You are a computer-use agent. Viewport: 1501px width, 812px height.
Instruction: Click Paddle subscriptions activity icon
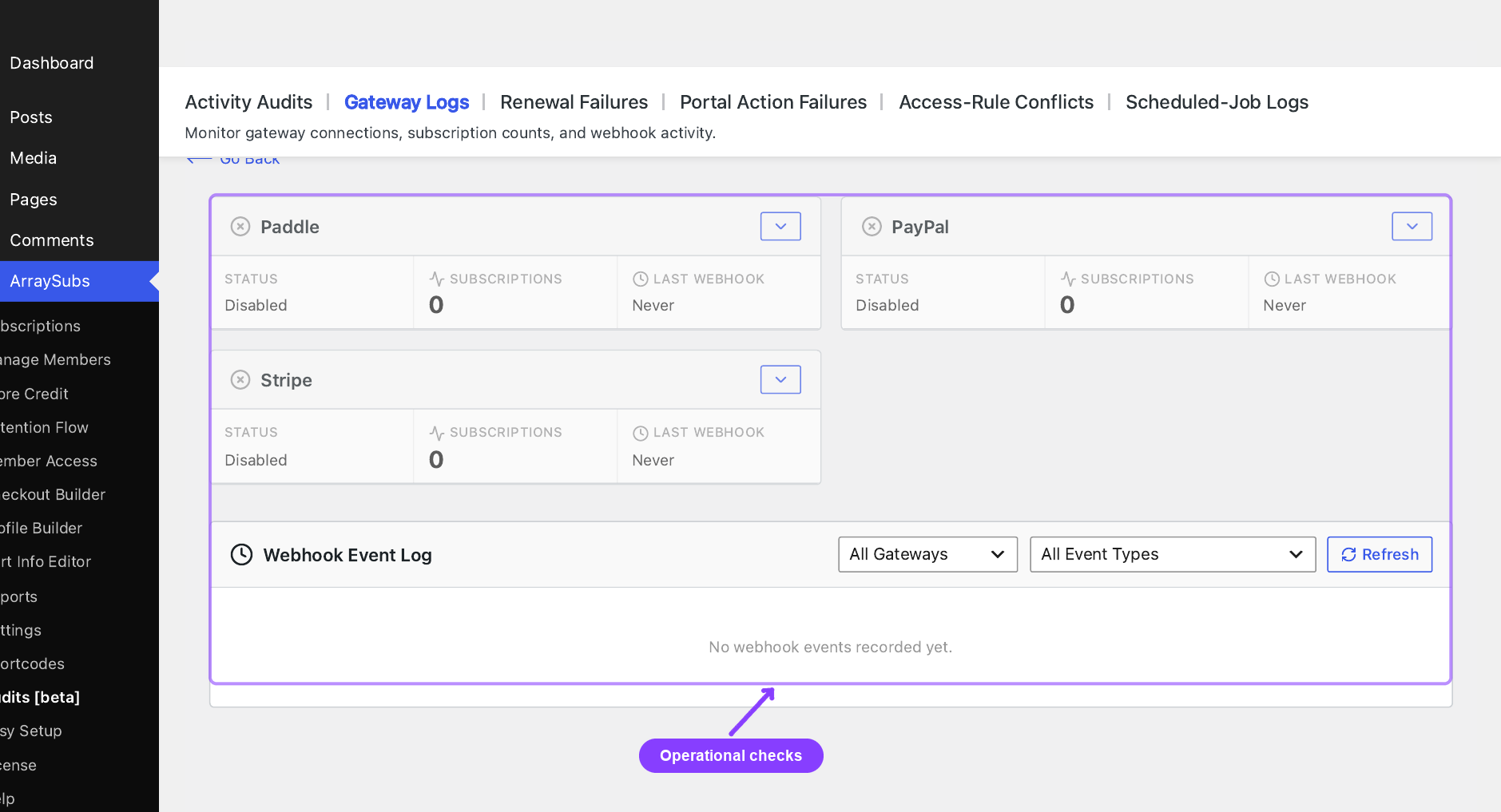[x=436, y=279]
